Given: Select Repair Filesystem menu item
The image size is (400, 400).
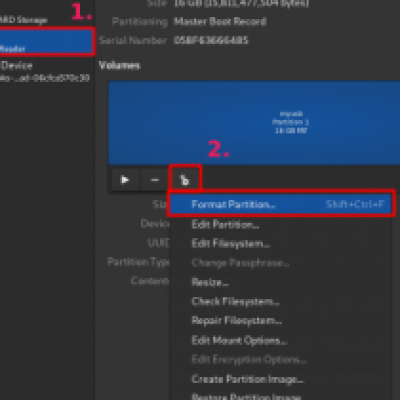Looking at the screenshot, I should tap(237, 321).
